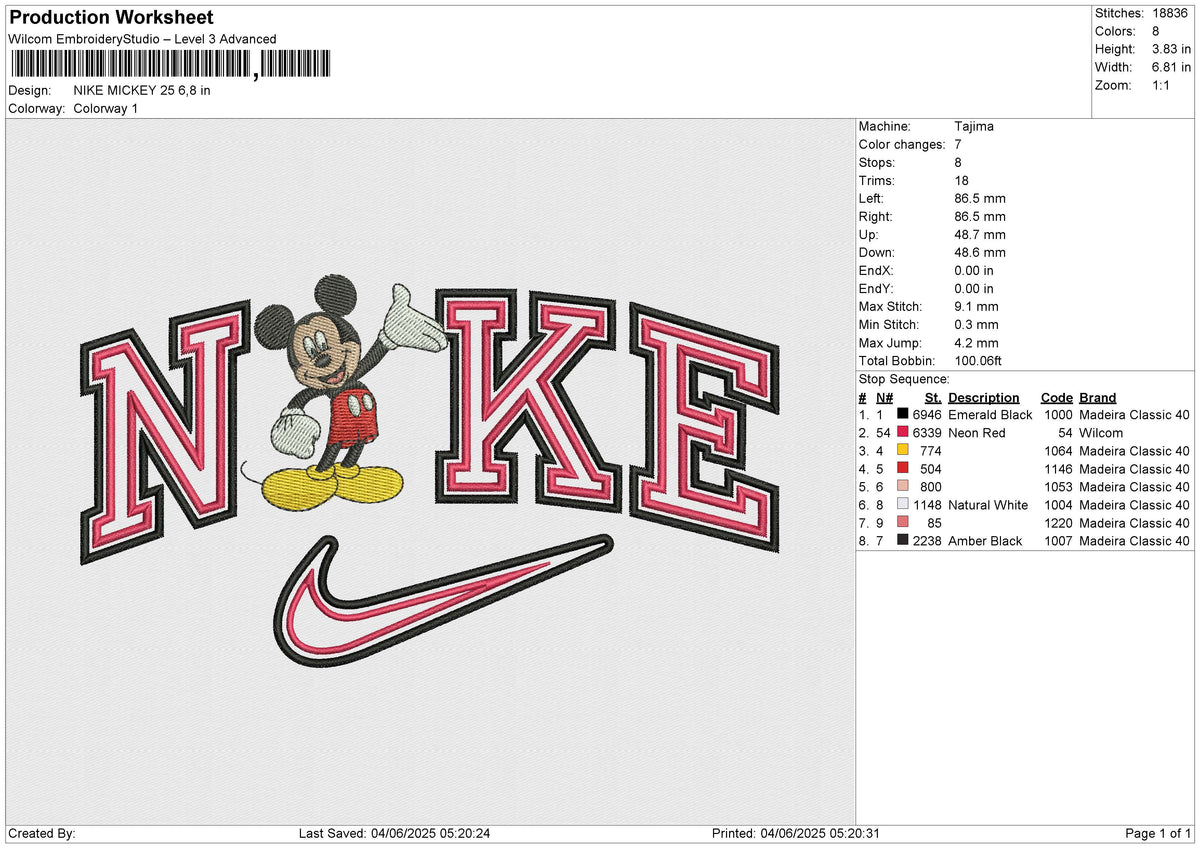Click the Machine value 'Tajima'
Image resolution: width=1200 pixels, height=848 pixels.
[x=974, y=127]
